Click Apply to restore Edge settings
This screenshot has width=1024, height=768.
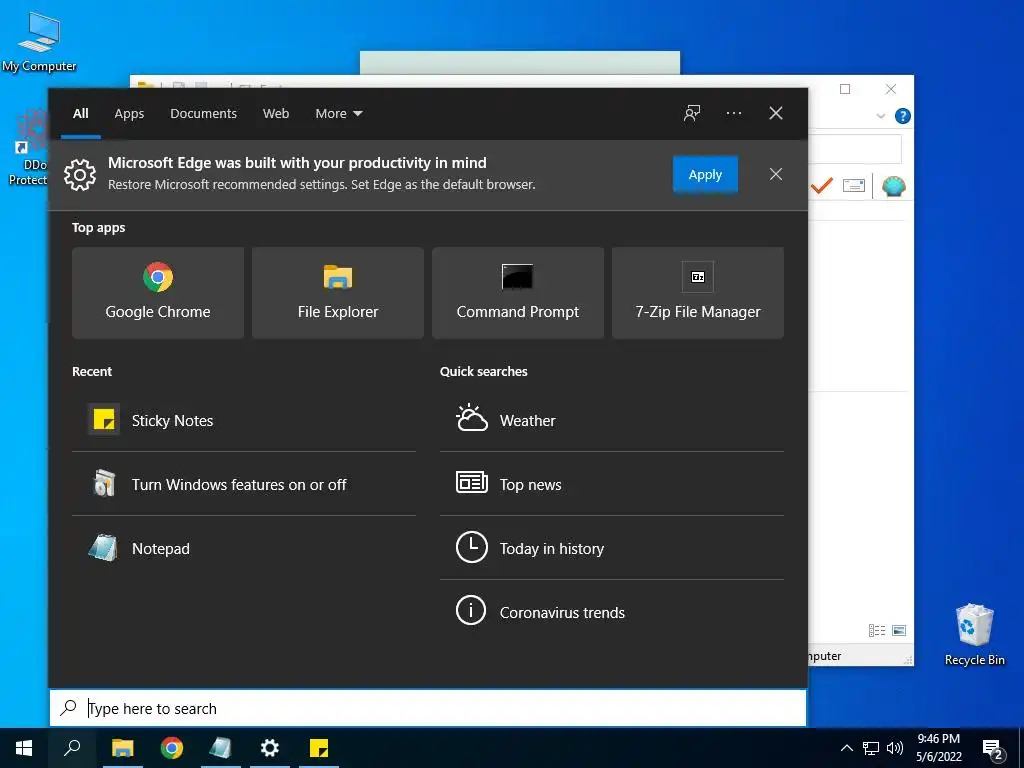point(705,174)
